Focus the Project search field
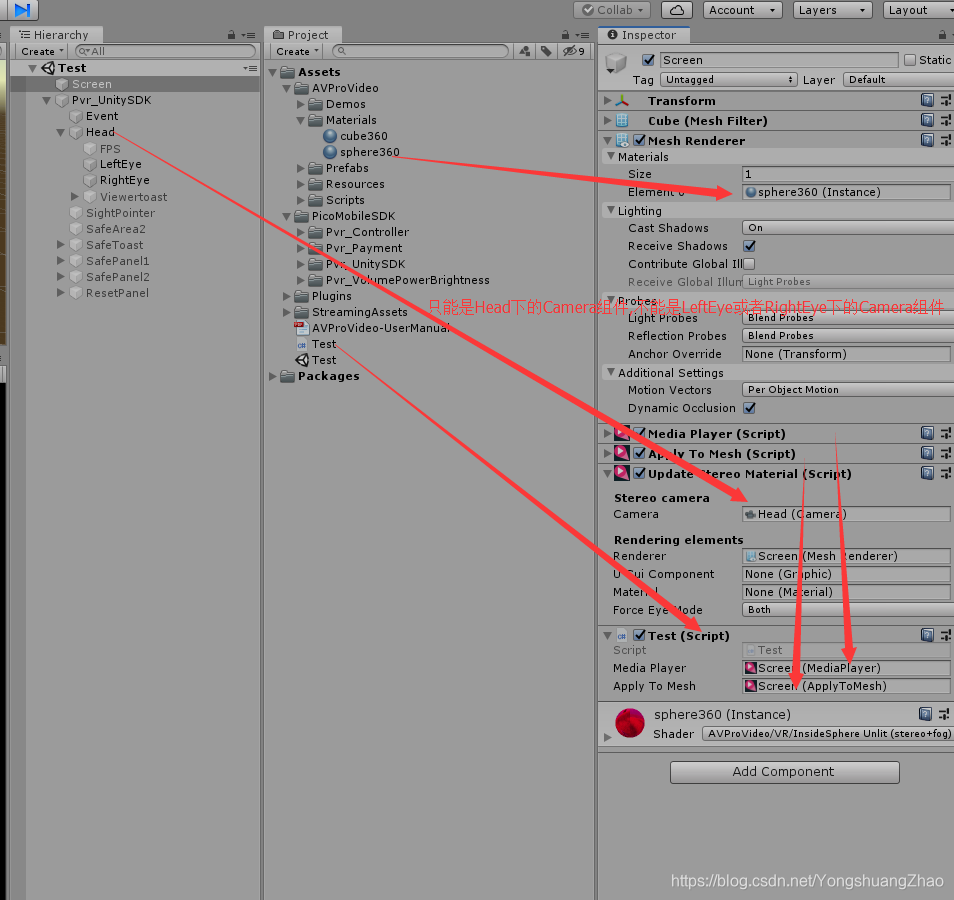This screenshot has height=900, width=954. [x=420, y=51]
